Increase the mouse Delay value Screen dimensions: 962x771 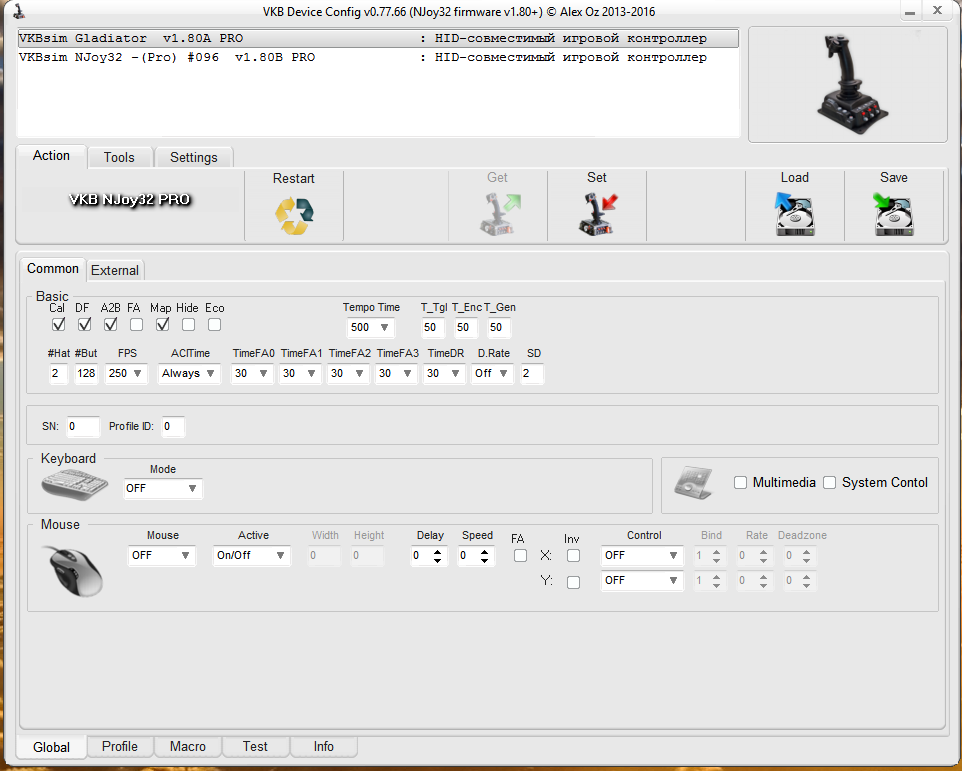[437, 551]
